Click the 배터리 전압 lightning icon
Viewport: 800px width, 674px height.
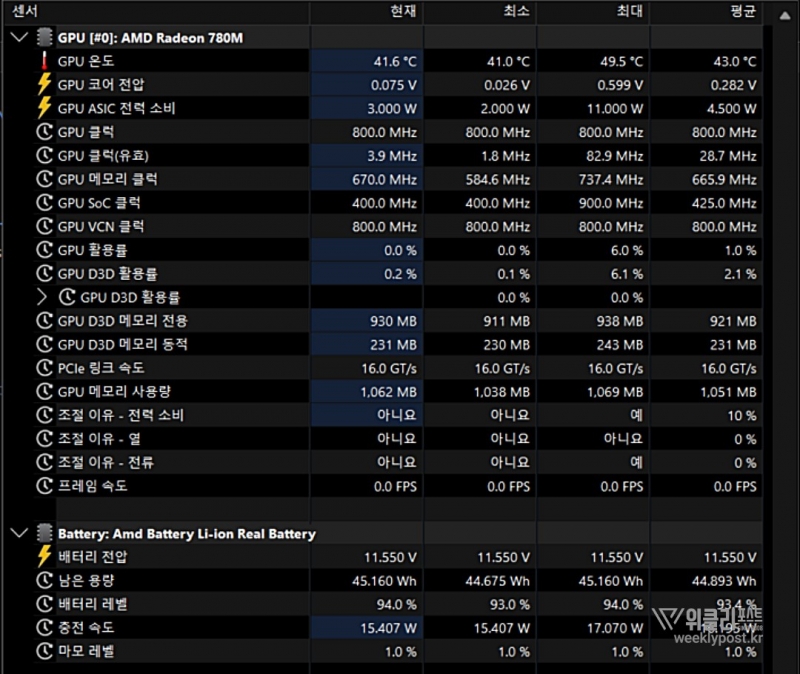(44, 557)
